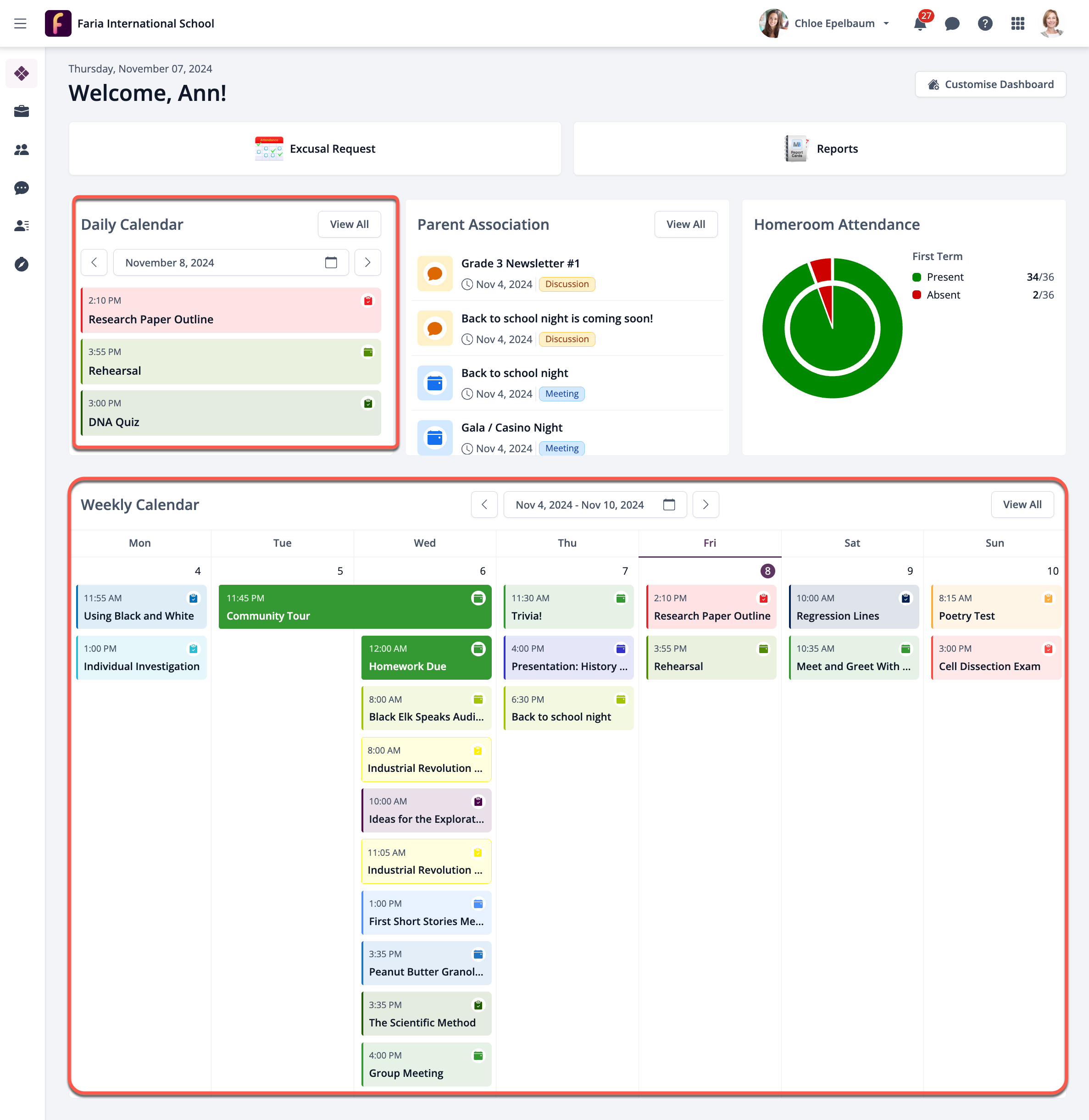Click the red Absent legend swatch
This screenshot has width=1089, height=1120.
[x=916, y=295]
